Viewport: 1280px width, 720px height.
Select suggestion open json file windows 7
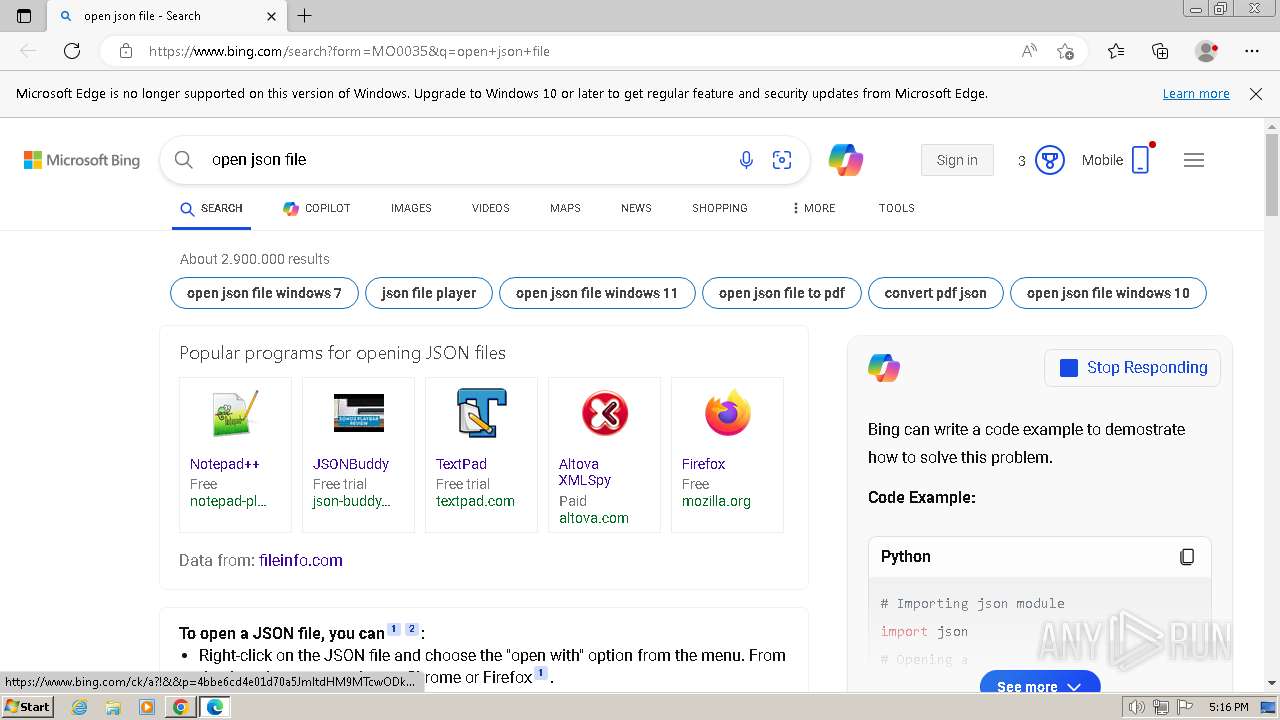[x=264, y=293]
